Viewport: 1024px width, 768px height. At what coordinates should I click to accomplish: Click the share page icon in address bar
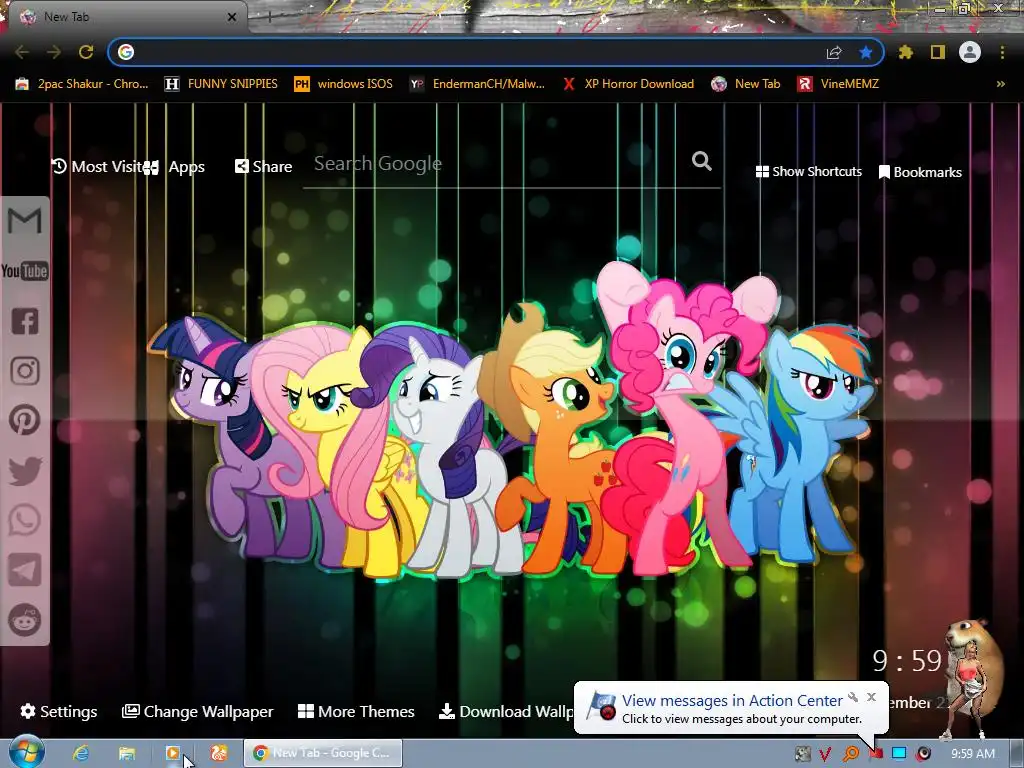coord(834,52)
